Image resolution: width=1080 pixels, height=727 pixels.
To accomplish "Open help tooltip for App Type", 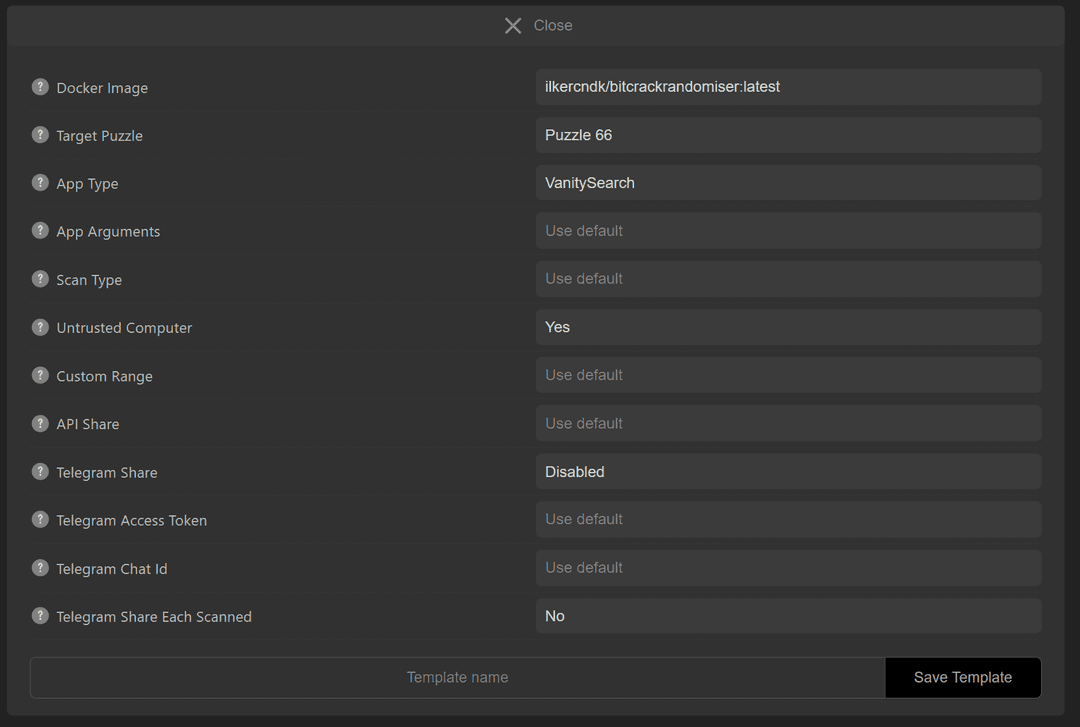I will (x=40, y=183).
